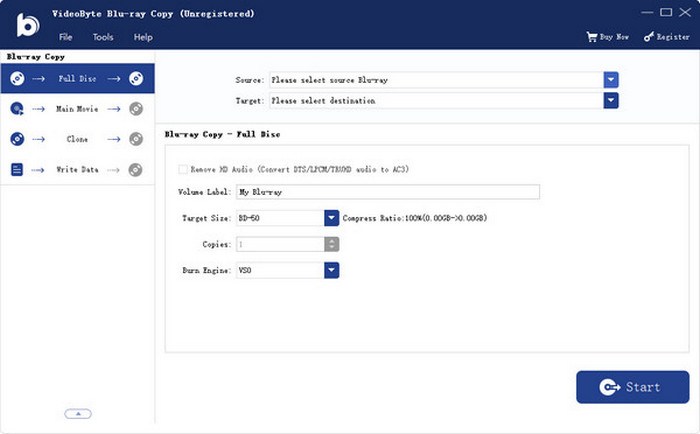Expand the Target destination dropdown
Image resolution: width=700 pixels, height=434 pixels.
tap(611, 100)
